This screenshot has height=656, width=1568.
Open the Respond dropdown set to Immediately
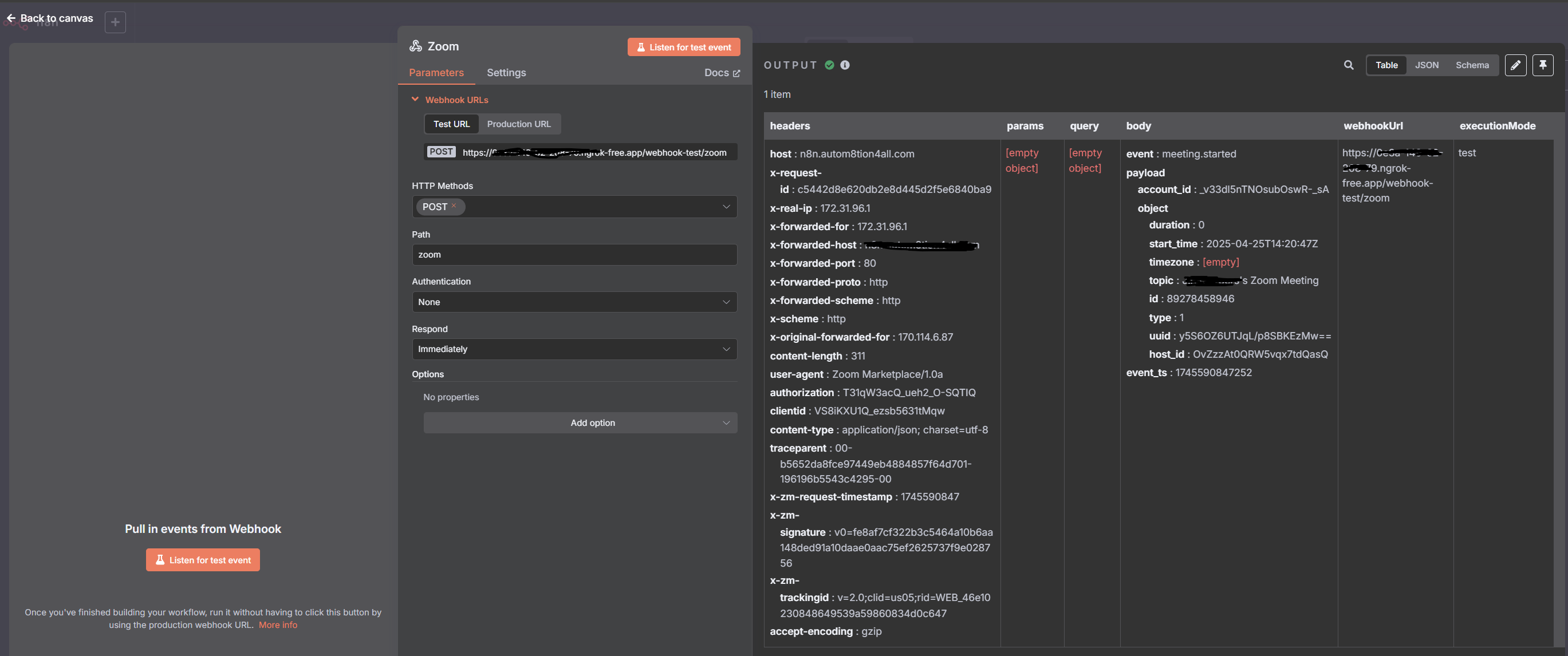click(x=574, y=349)
